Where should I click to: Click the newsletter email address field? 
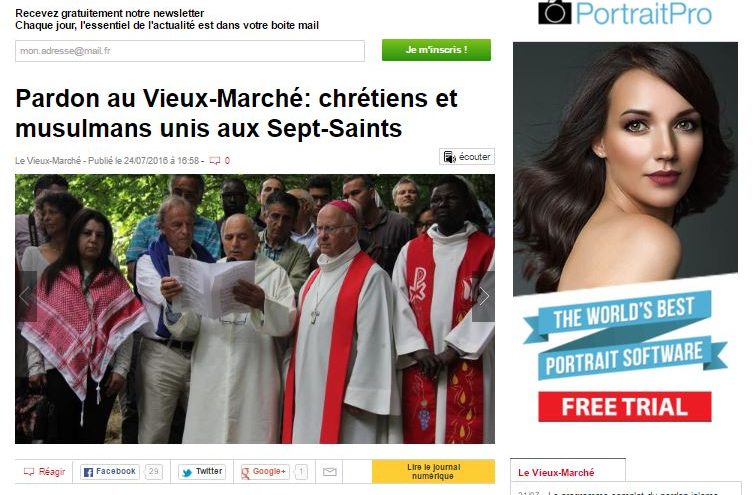(x=189, y=51)
